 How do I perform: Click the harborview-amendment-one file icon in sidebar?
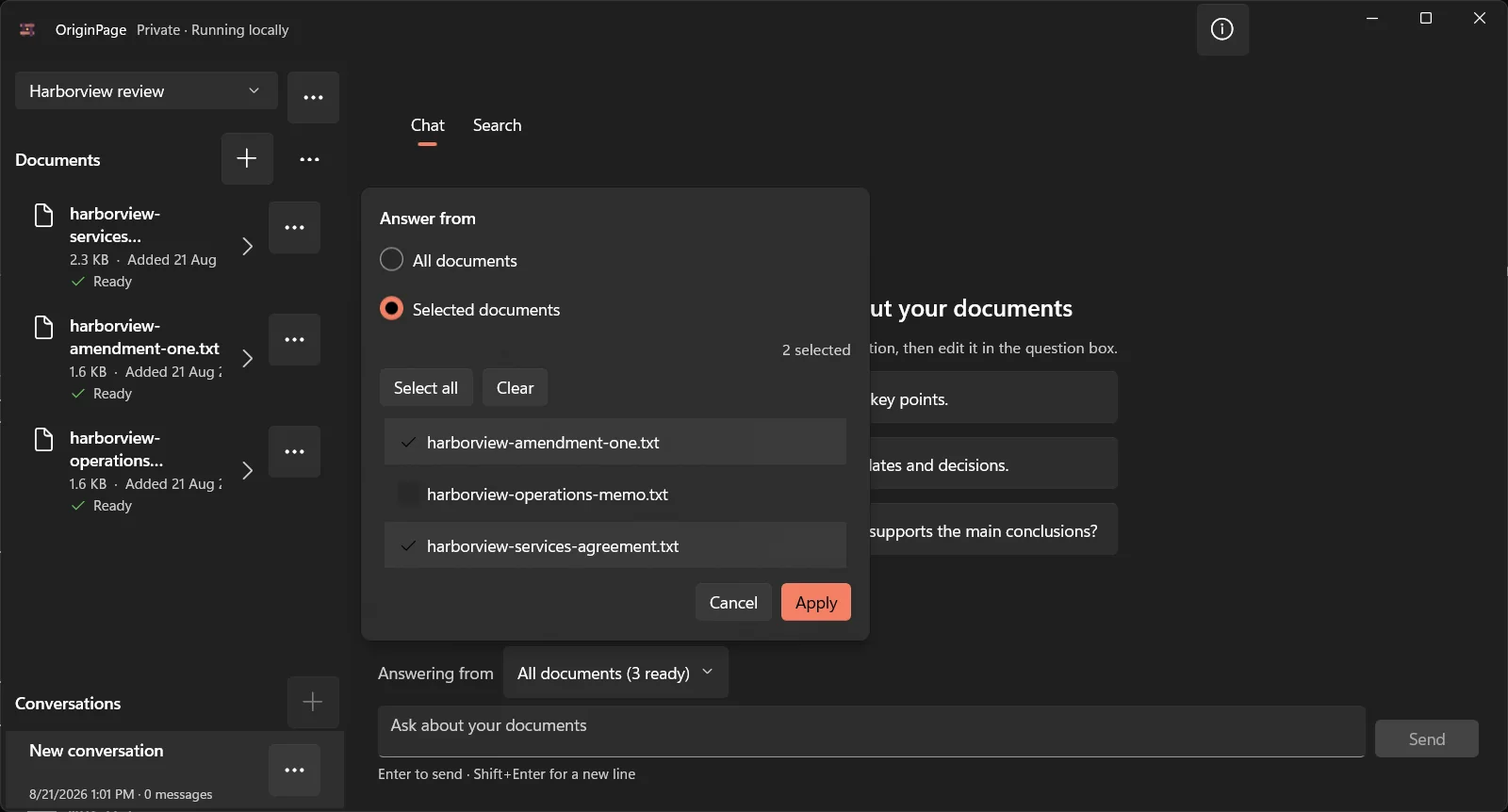[x=43, y=327]
